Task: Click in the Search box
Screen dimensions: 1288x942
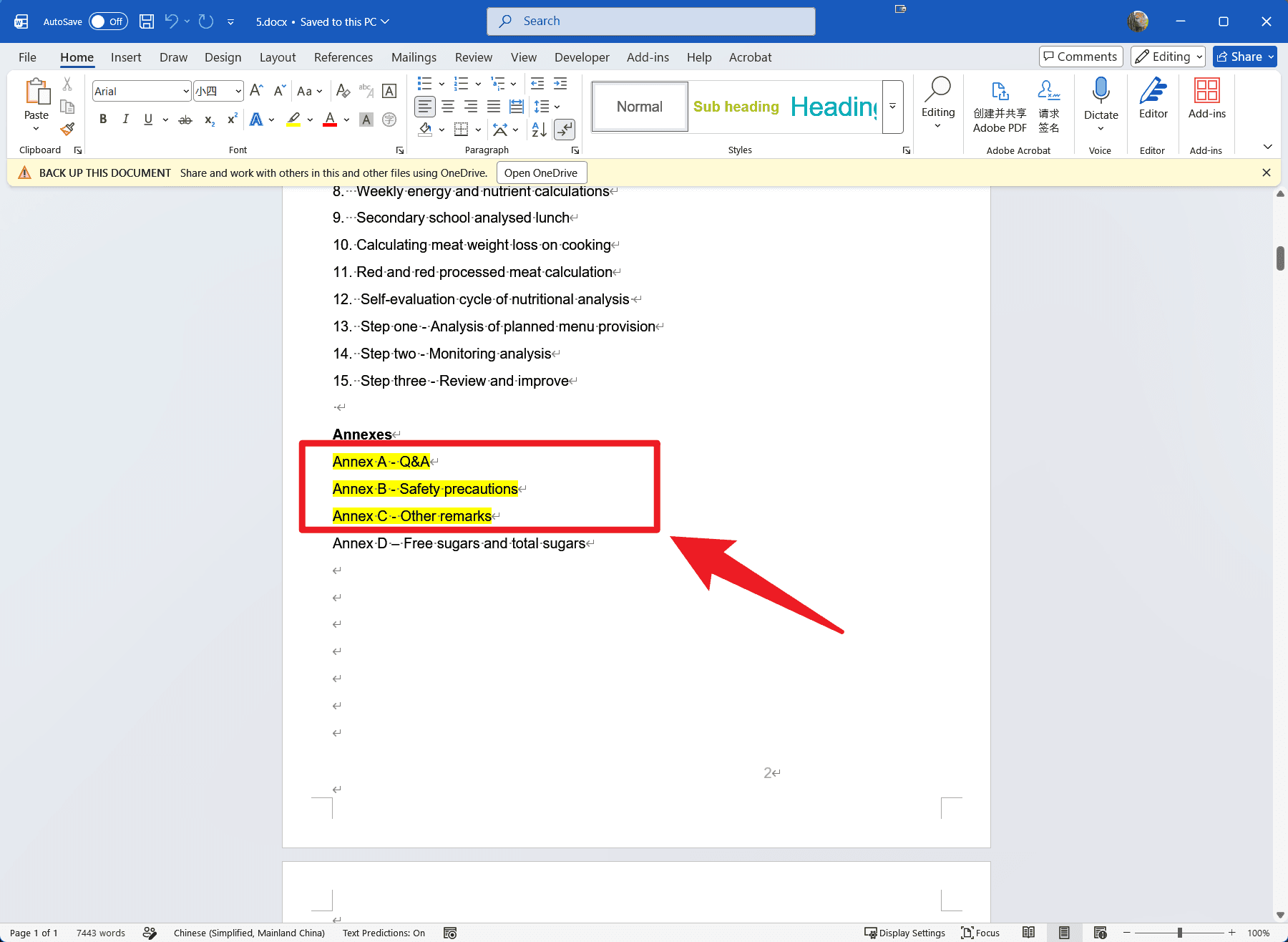Action: [651, 21]
